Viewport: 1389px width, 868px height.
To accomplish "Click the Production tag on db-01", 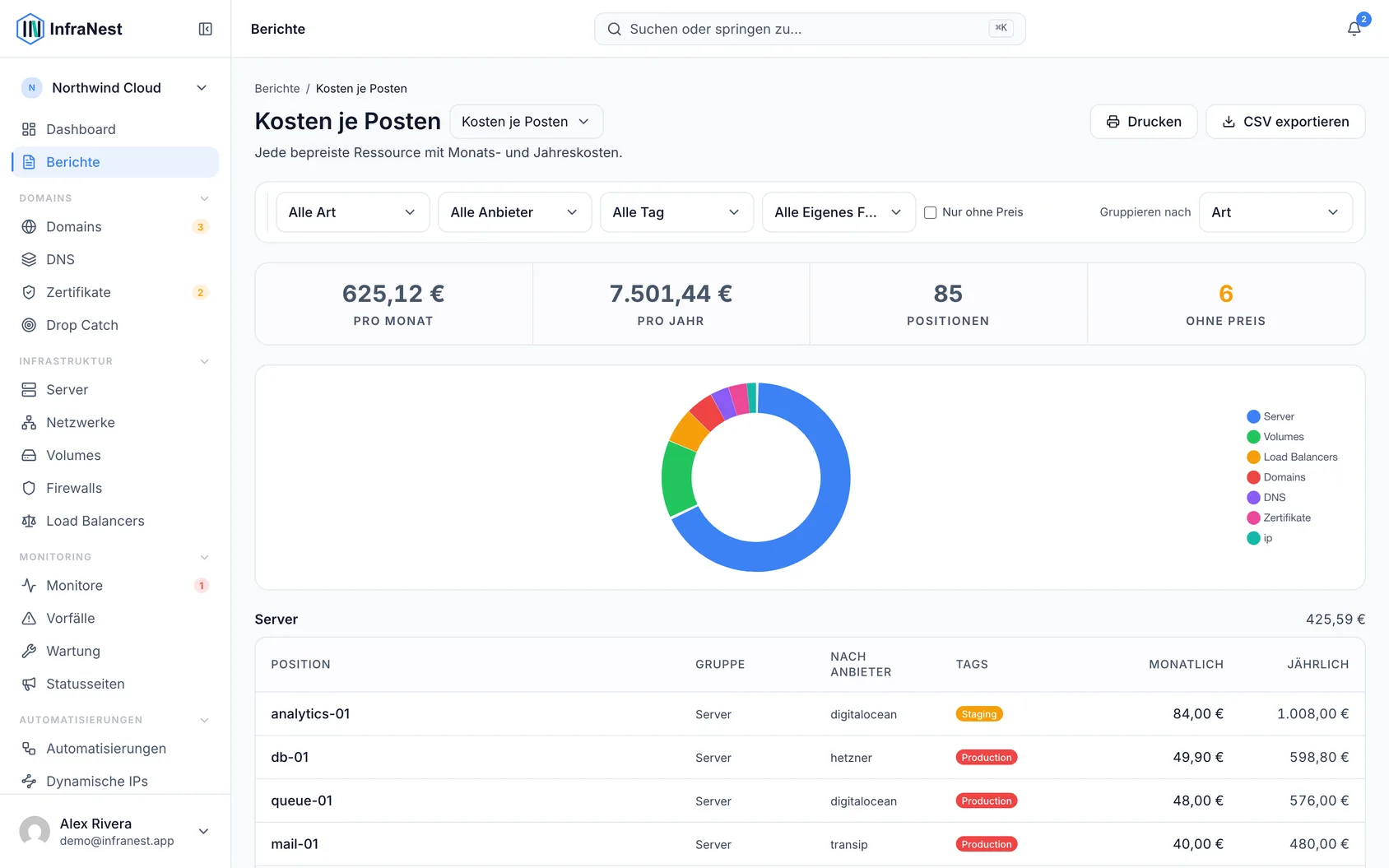I will 986,758.
